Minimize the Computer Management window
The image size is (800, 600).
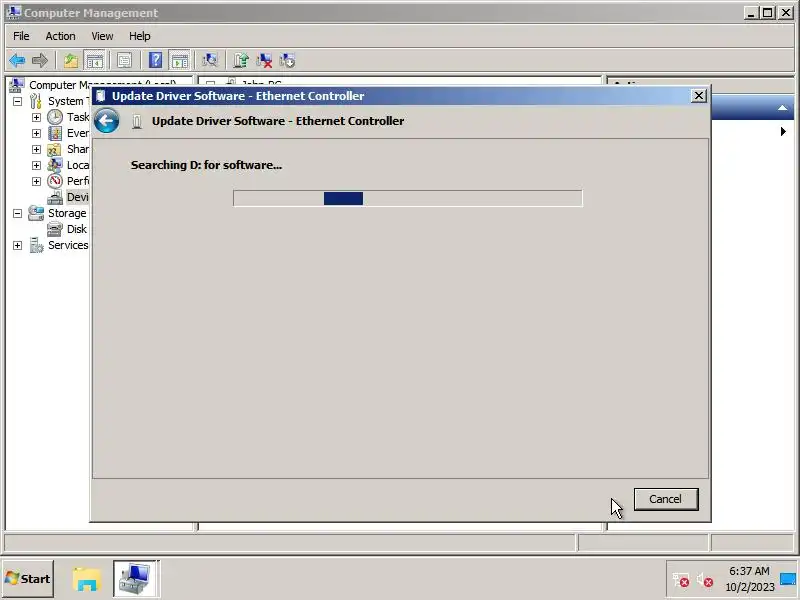point(751,13)
